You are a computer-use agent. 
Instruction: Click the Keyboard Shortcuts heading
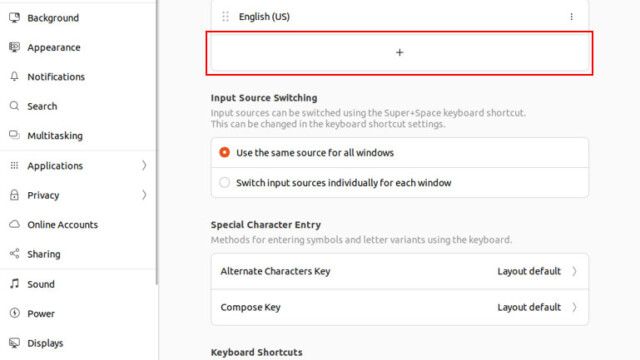coord(256,352)
